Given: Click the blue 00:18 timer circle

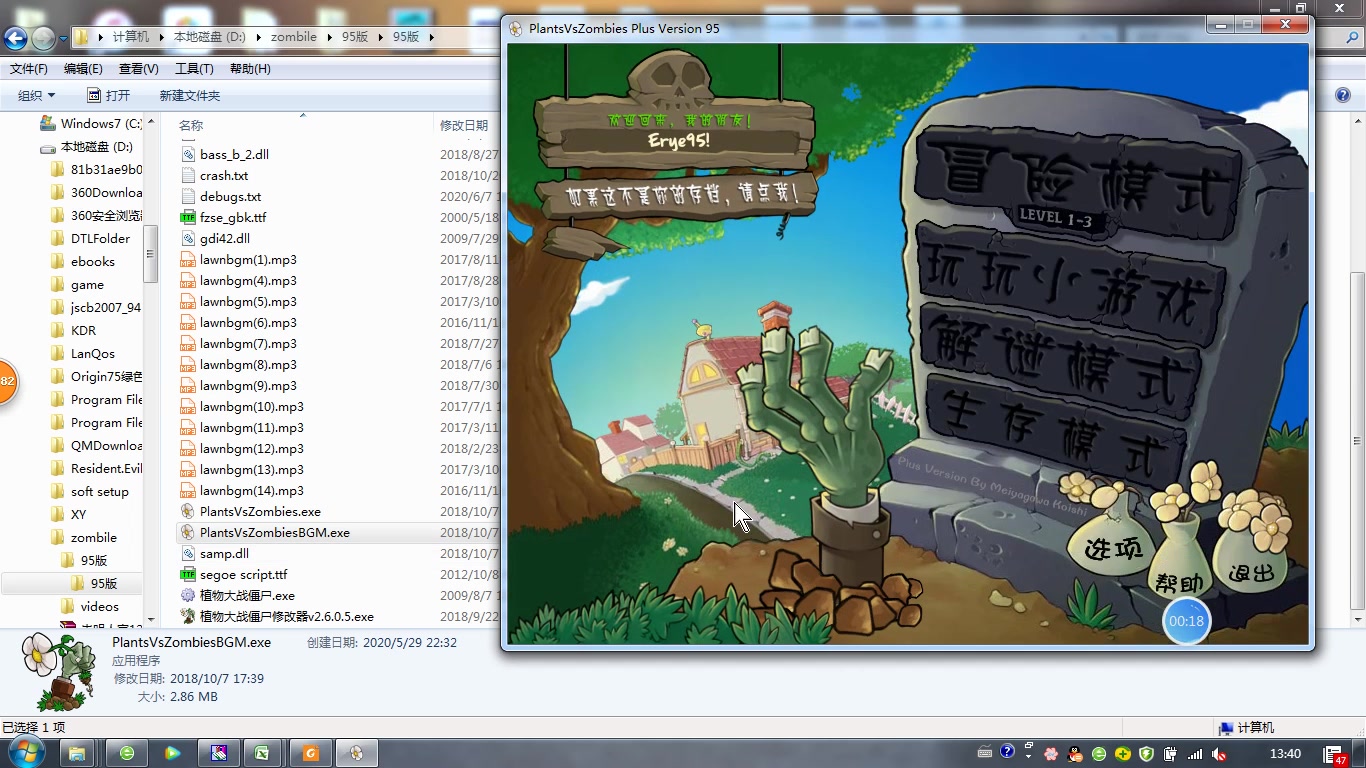Looking at the screenshot, I should click(x=1187, y=621).
